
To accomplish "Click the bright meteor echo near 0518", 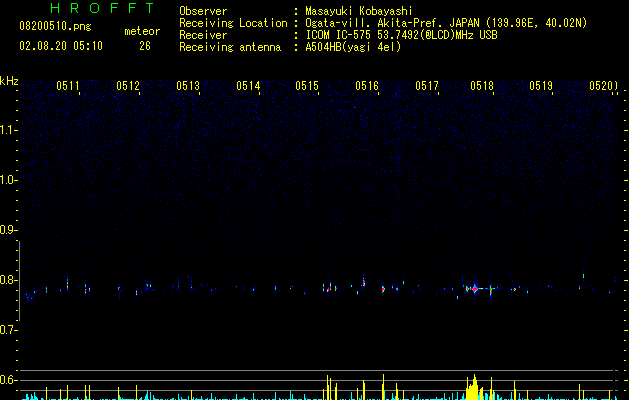I will [475, 288].
